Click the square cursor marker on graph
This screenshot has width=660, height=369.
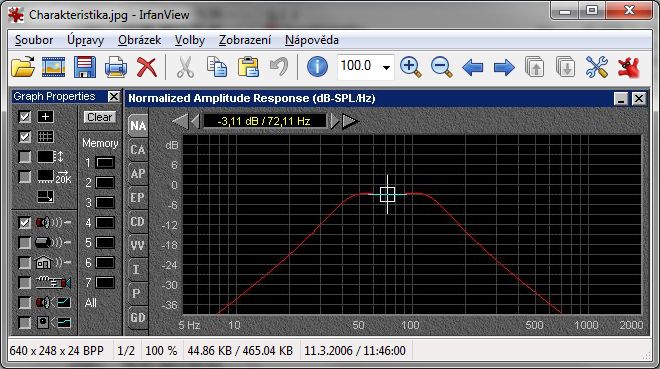point(387,194)
